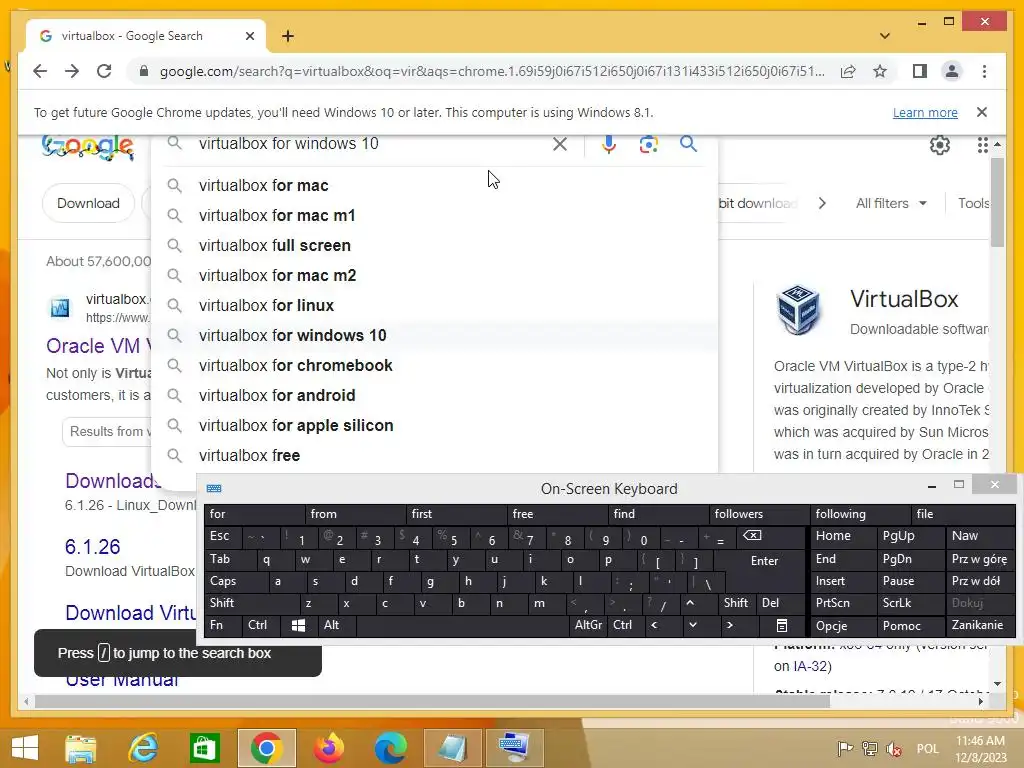Start voice search with microphone icon
1024x768 pixels.
pyautogui.click(x=609, y=144)
